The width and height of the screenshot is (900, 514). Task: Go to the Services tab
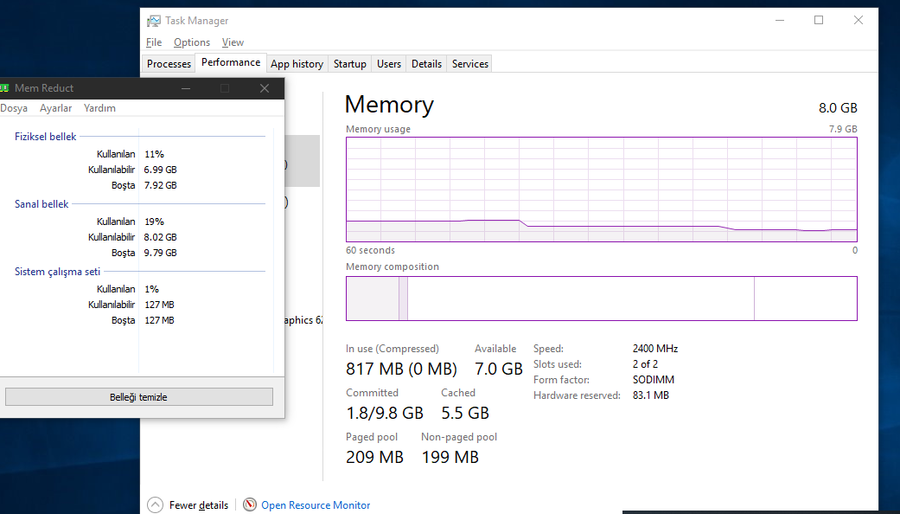point(470,64)
